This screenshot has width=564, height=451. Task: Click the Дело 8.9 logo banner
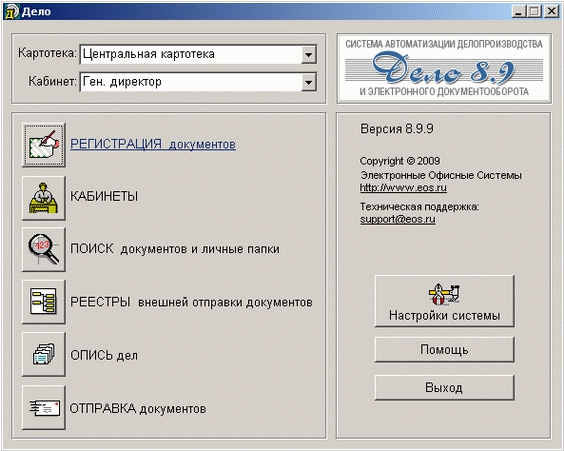444,69
